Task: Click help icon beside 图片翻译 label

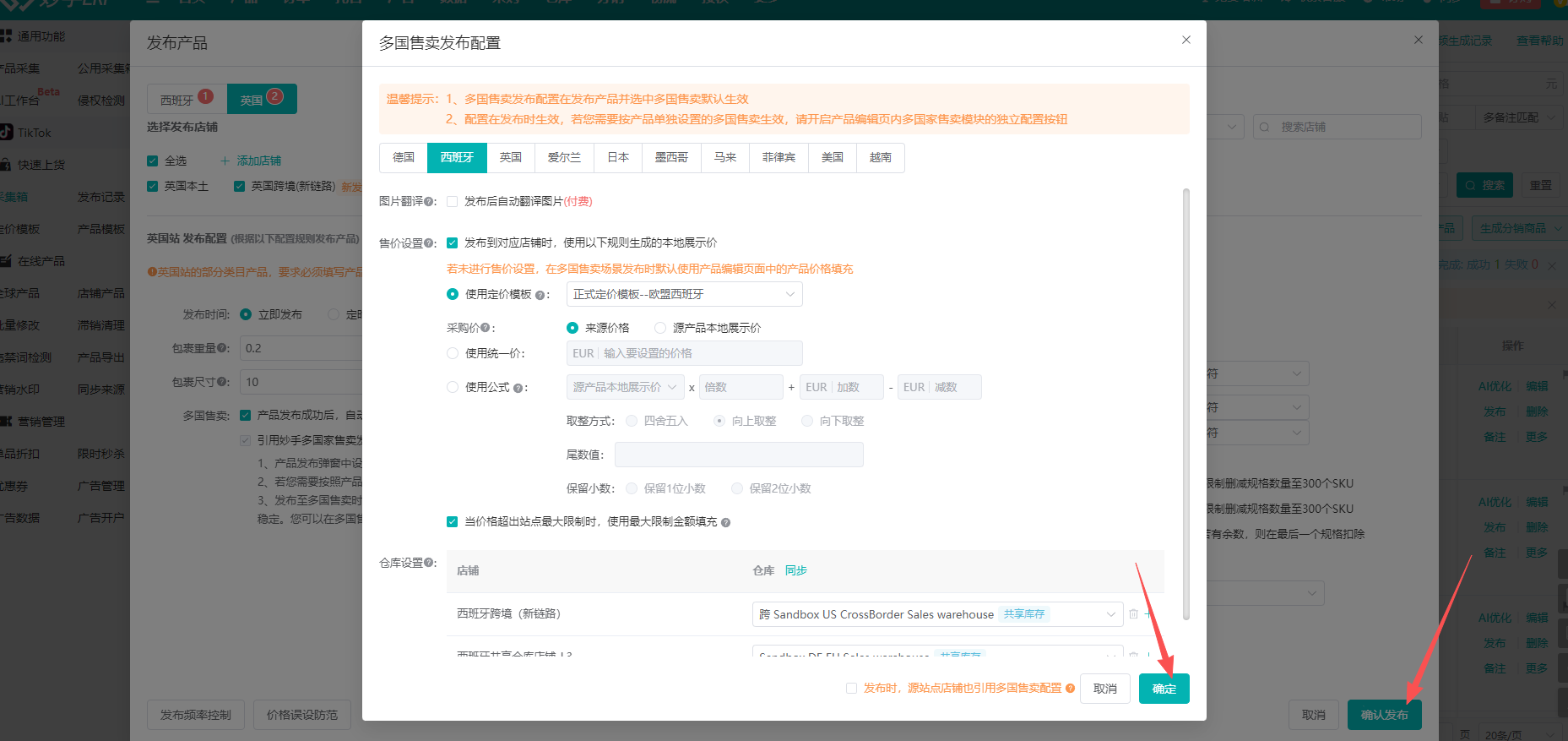Action: pyautogui.click(x=430, y=202)
